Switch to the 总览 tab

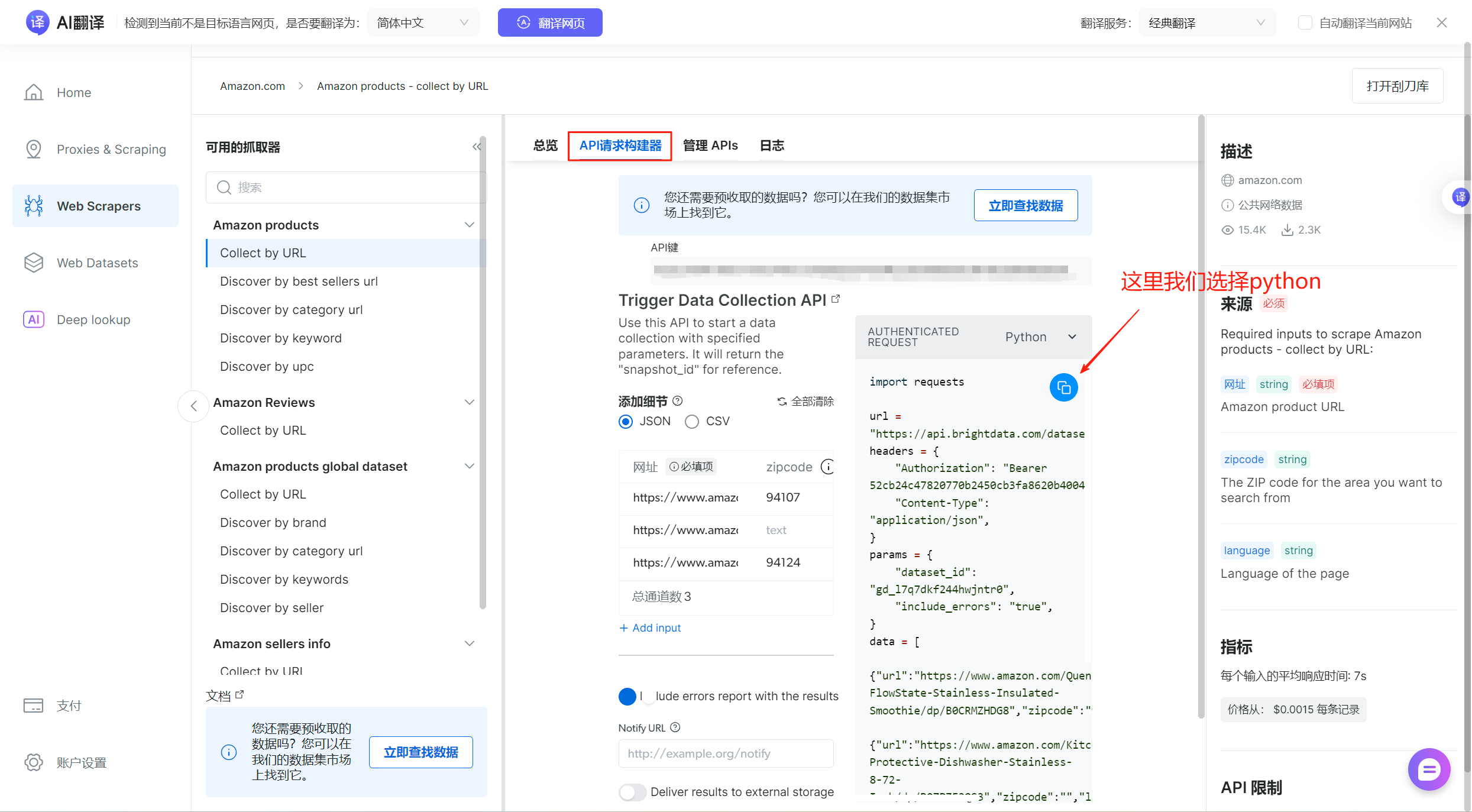pyautogui.click(x=545, y=145)
